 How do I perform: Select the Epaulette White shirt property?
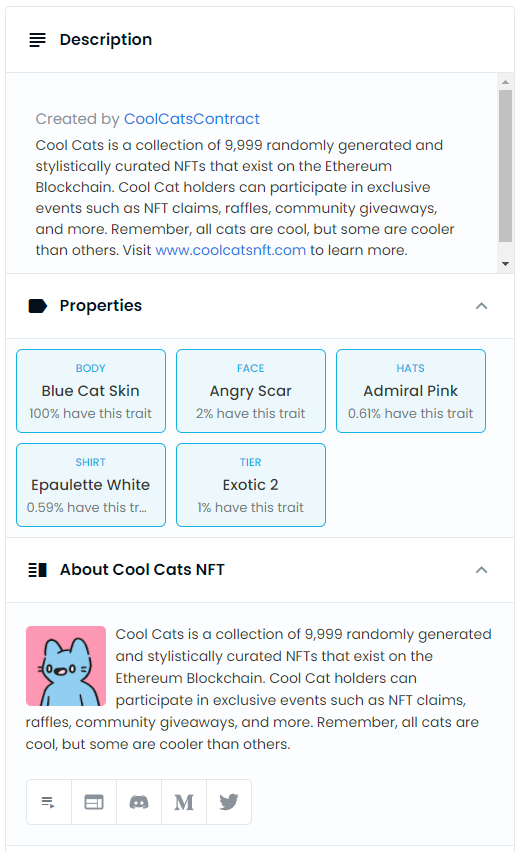pyautogui.click(x=91, y=485)
